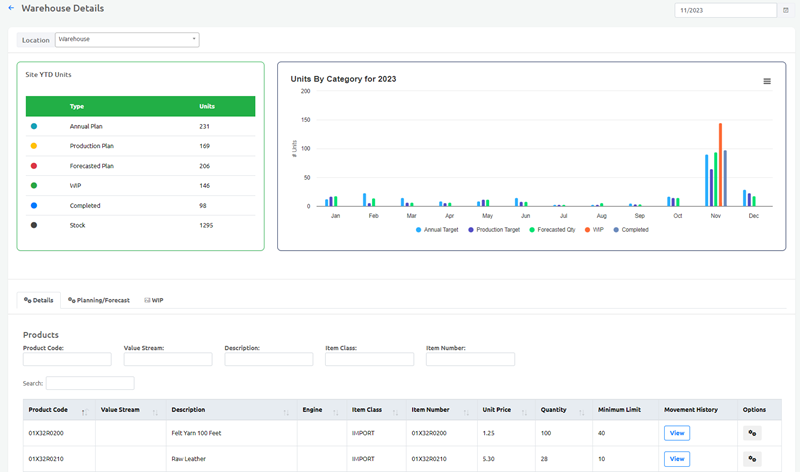
Task: Go back using the arrow beside Warehouse Details
Action: tap(11, 8)
